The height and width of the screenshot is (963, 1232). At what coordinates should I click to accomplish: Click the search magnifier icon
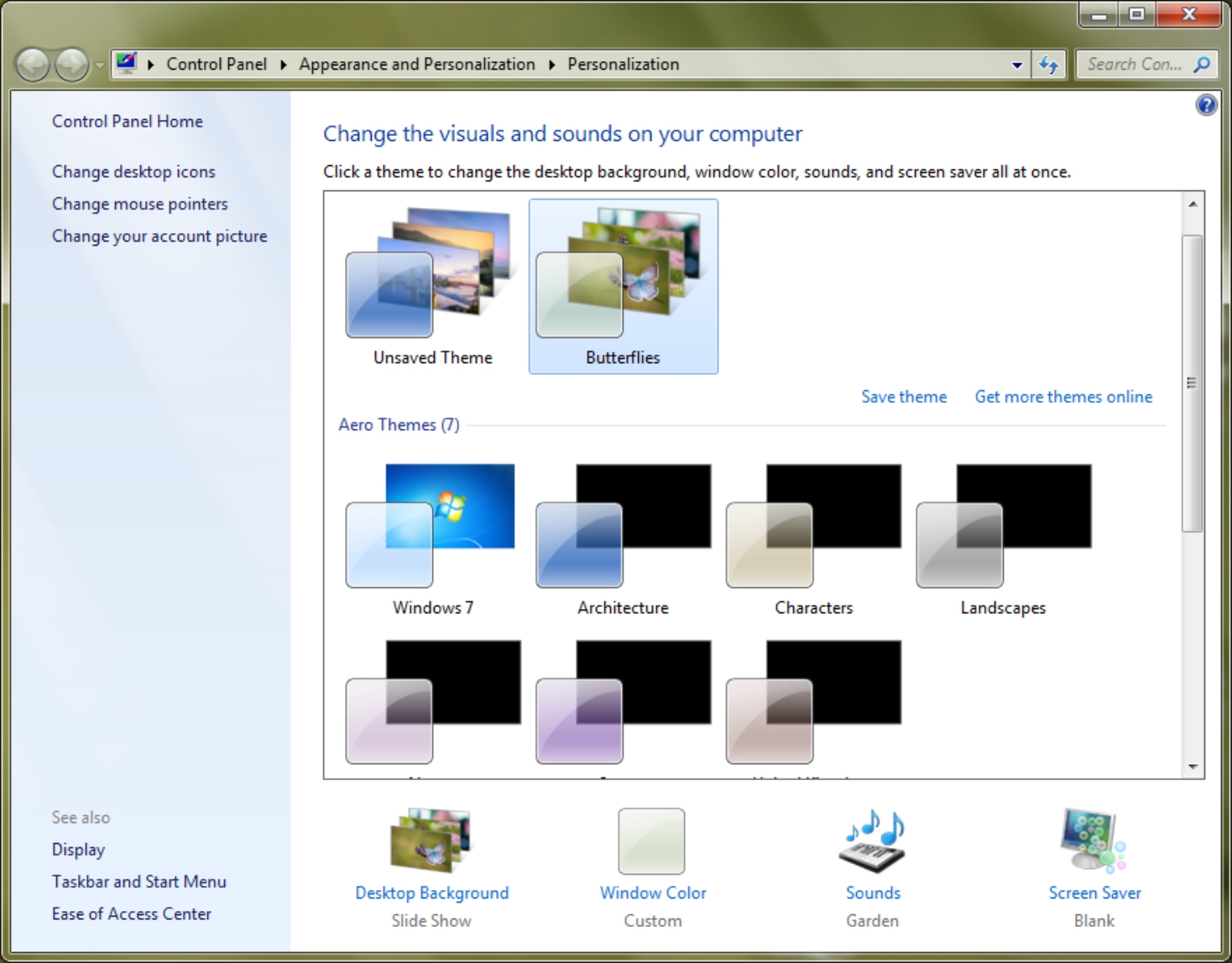click(1202, 65)
